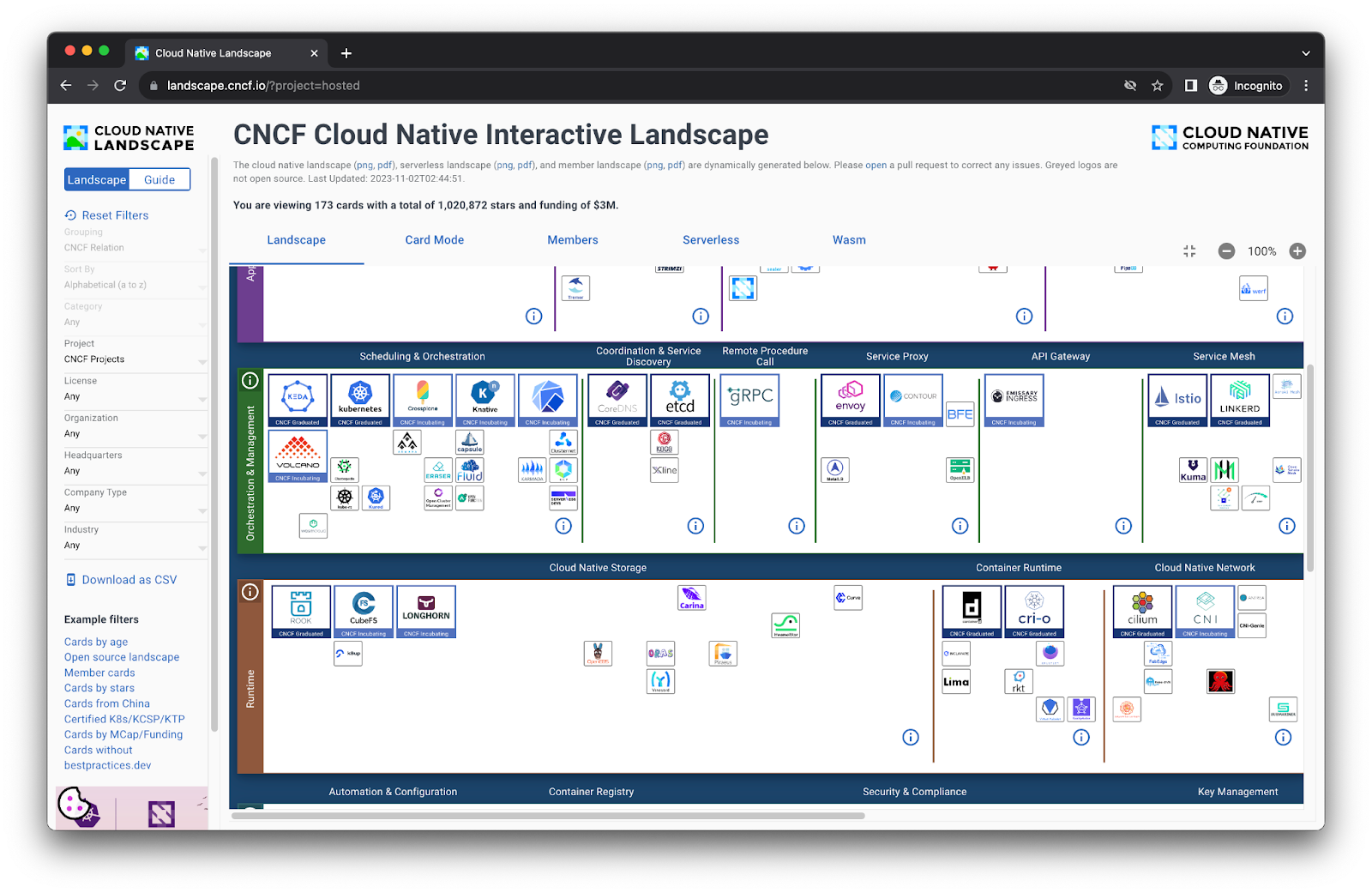Toggle fullscreen landscape view
The width and height of the screenshot is (1372, 893).
[x=1189, y=251]
